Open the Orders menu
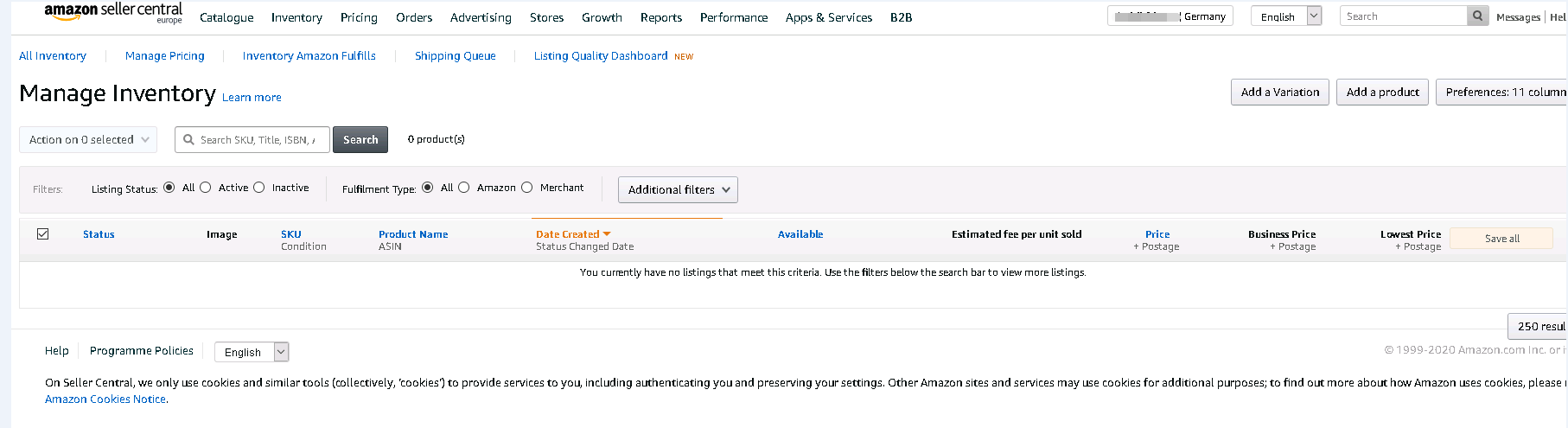 [x=414, y=17]
